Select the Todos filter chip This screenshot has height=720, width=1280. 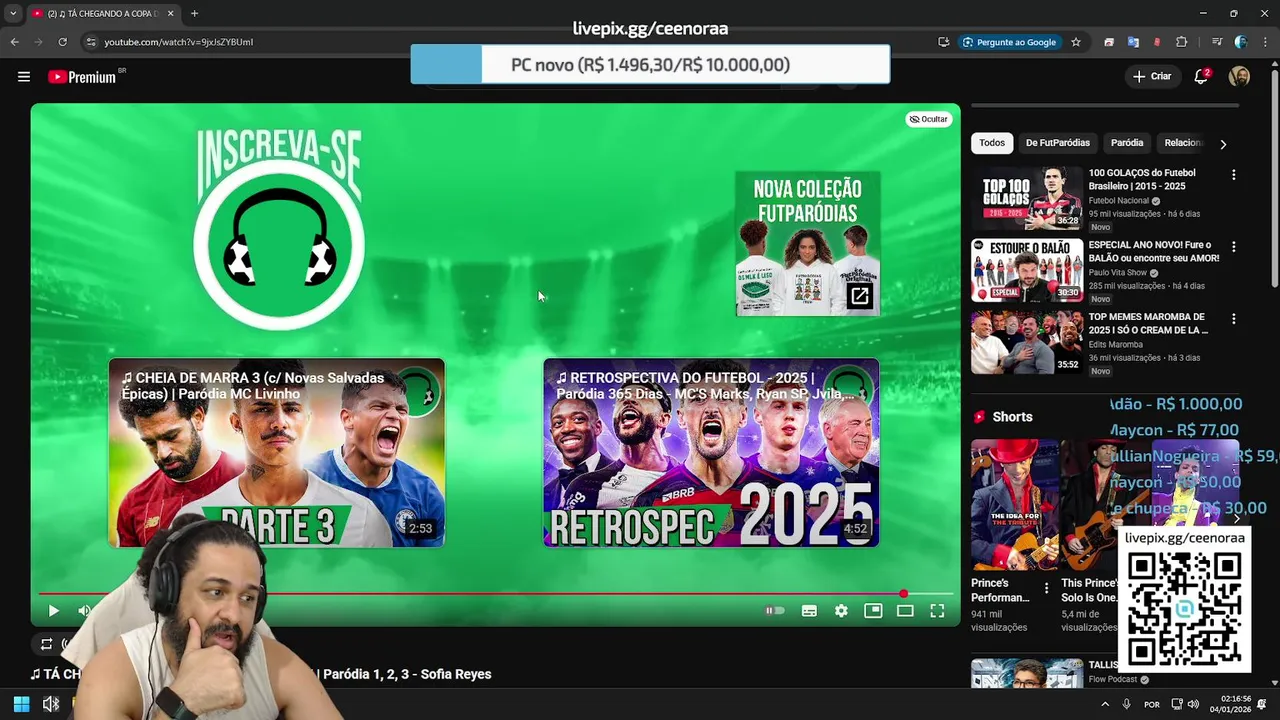(992, 143)
